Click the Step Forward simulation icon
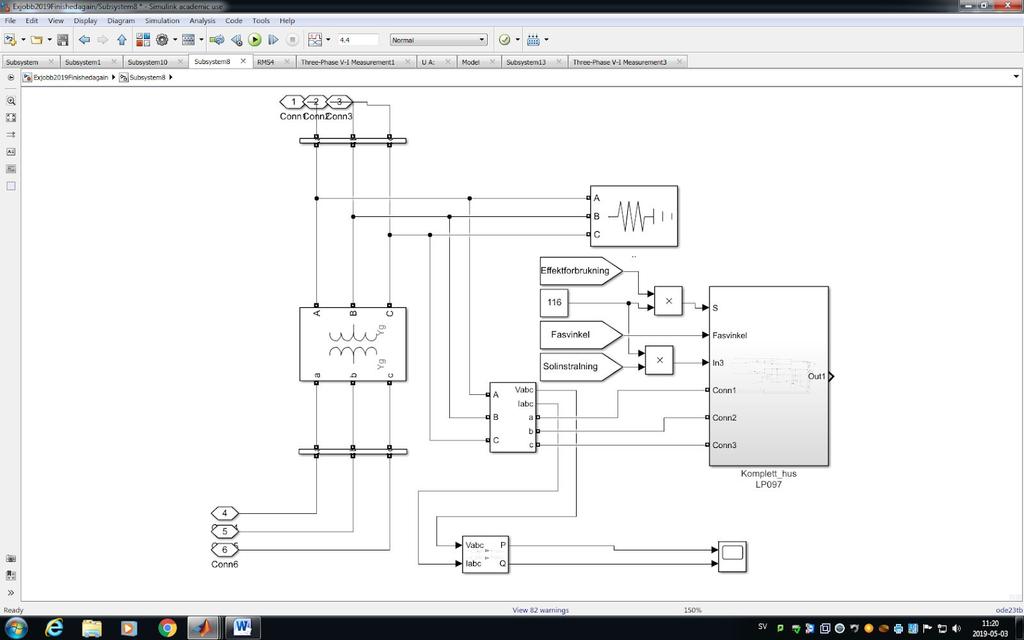Screen dimensions: 1024x640 pyautogui.click(x=273, y=40)
